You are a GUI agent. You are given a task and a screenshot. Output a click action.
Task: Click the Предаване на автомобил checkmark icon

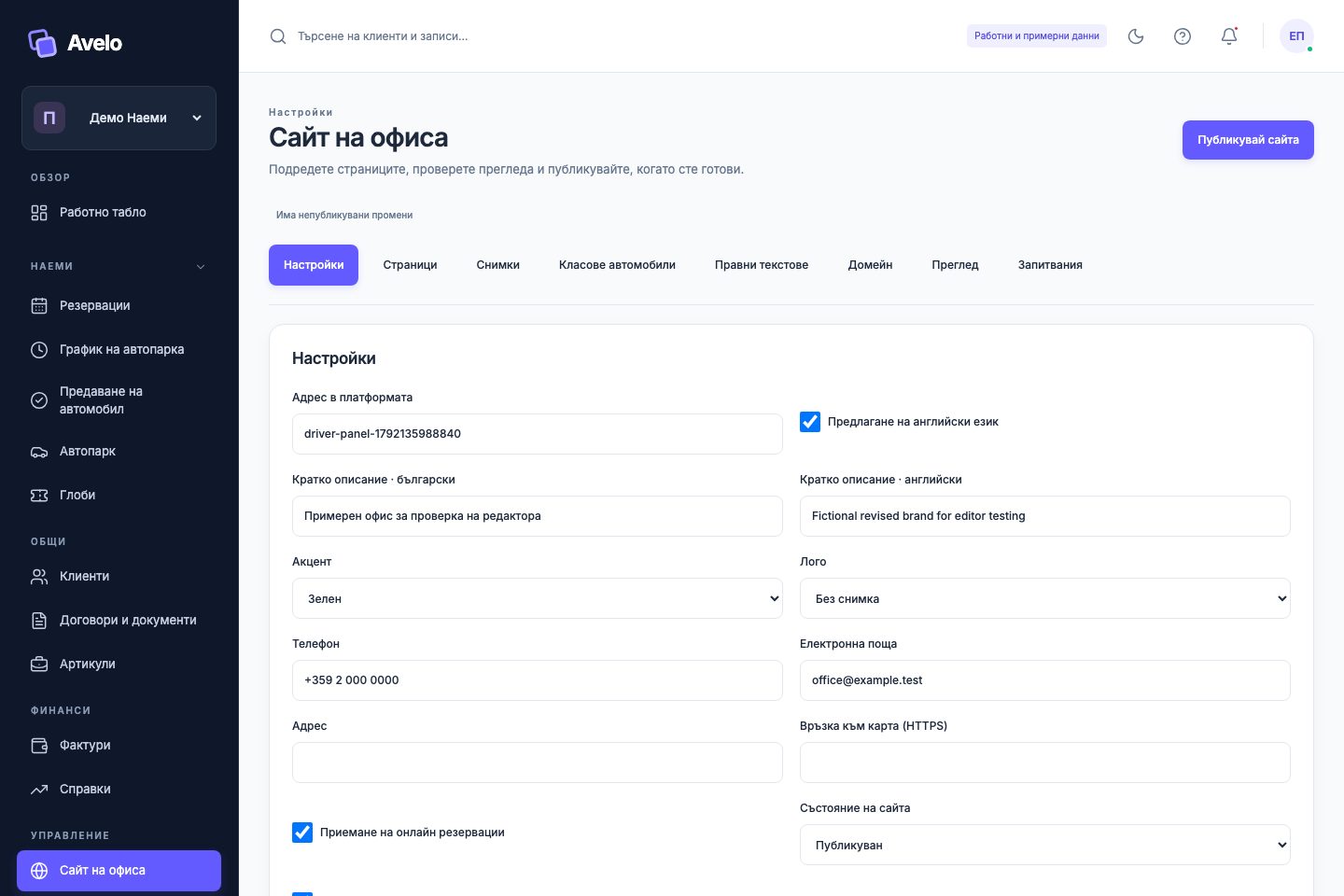39,400
